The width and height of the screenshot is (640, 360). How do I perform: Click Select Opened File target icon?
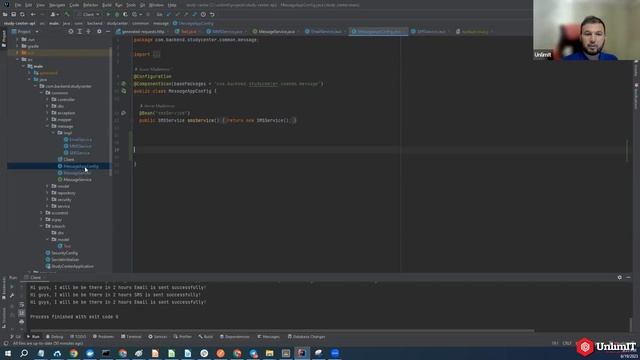click(71, 31)
